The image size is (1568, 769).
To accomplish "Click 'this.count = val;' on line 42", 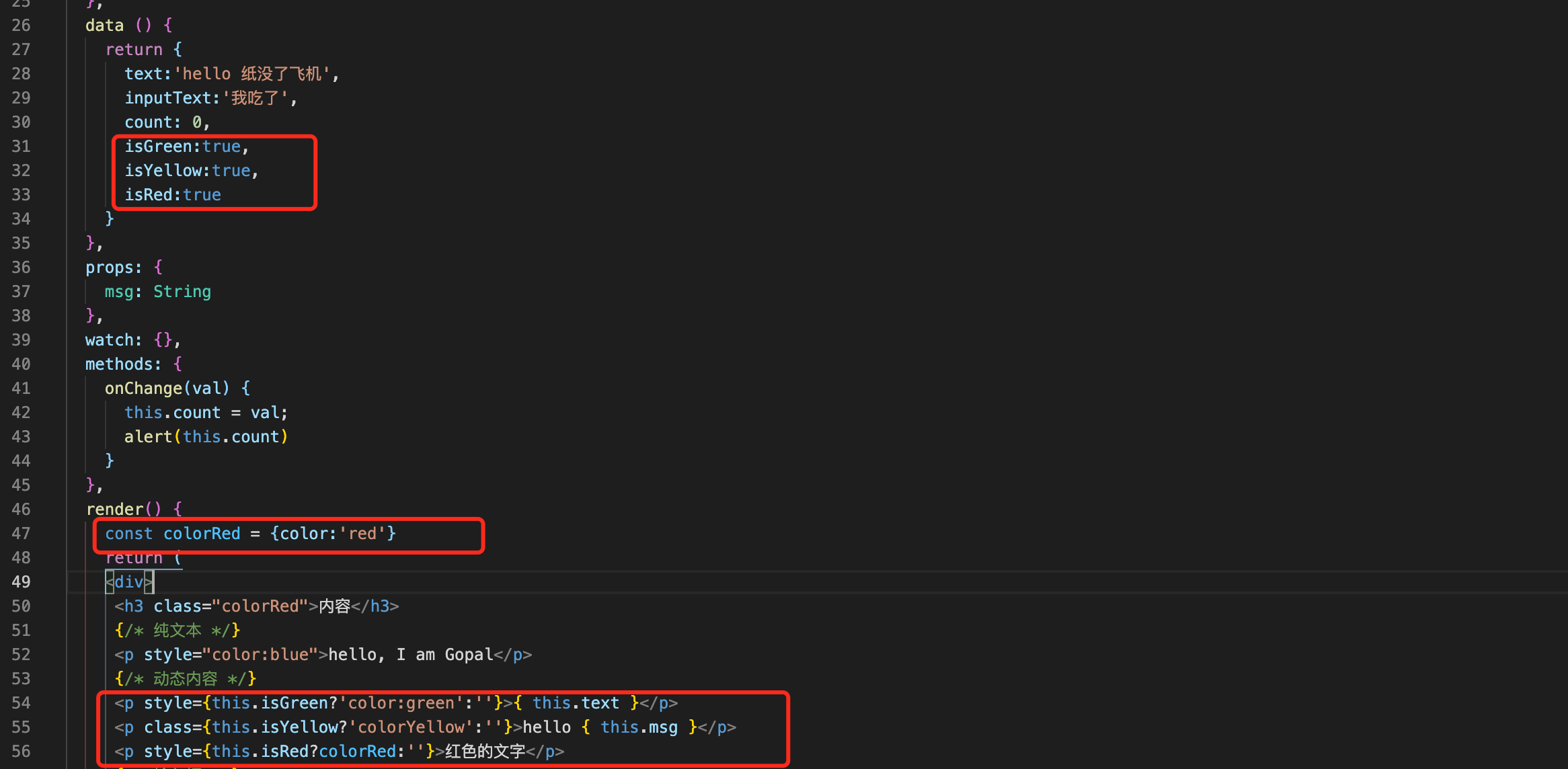I will [x=206, y=413].
